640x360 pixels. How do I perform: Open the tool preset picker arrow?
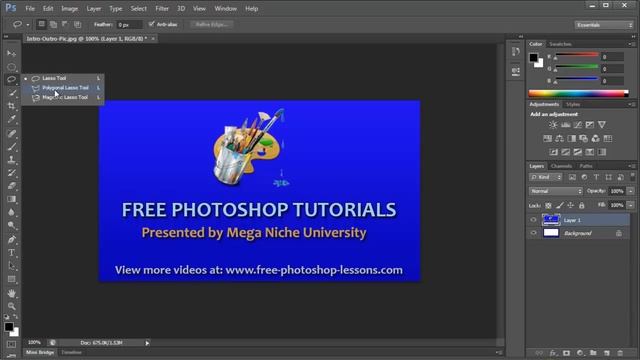coord(28,25)
